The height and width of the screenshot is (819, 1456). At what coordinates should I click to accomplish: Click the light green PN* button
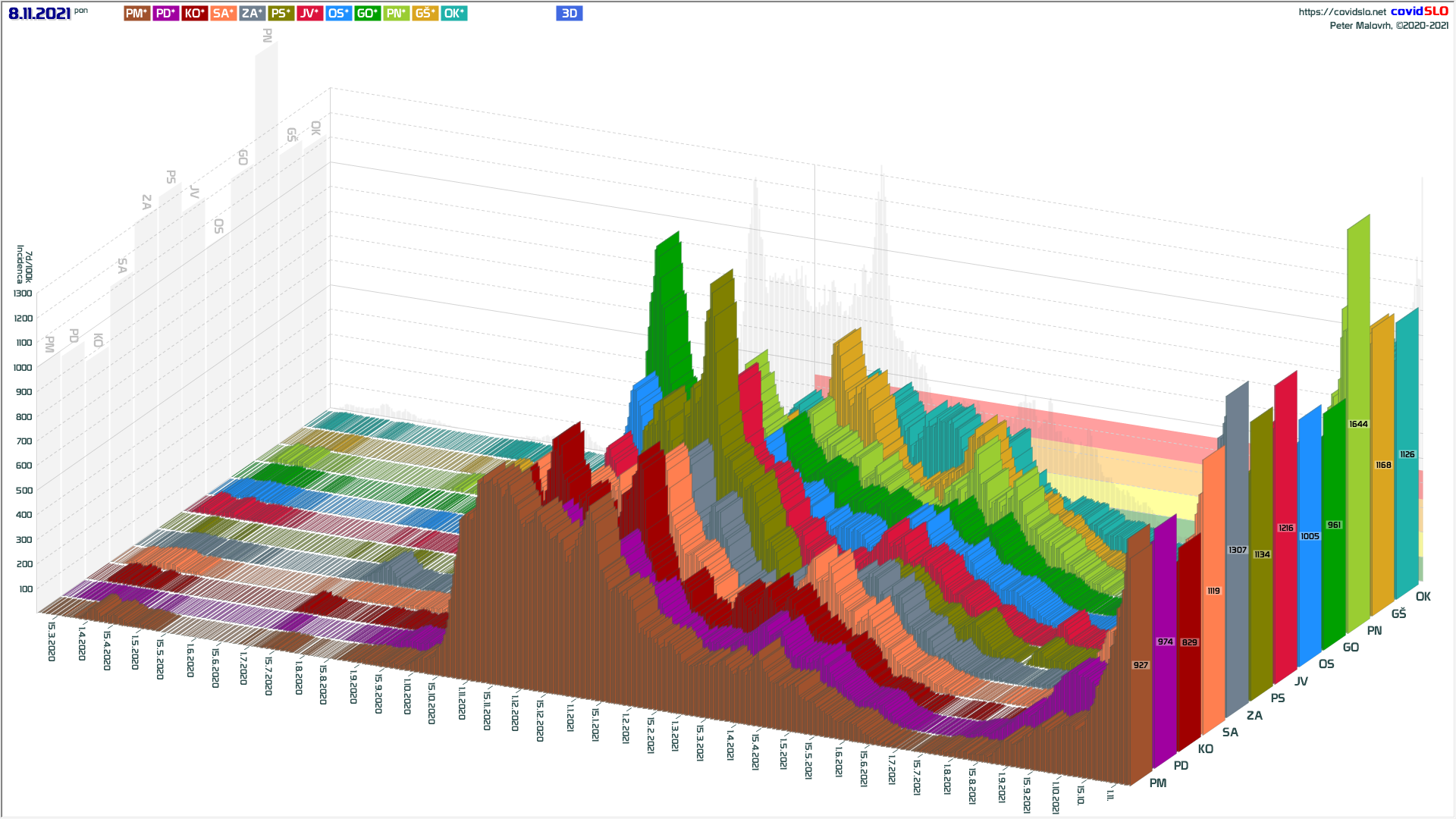[396, 14]
